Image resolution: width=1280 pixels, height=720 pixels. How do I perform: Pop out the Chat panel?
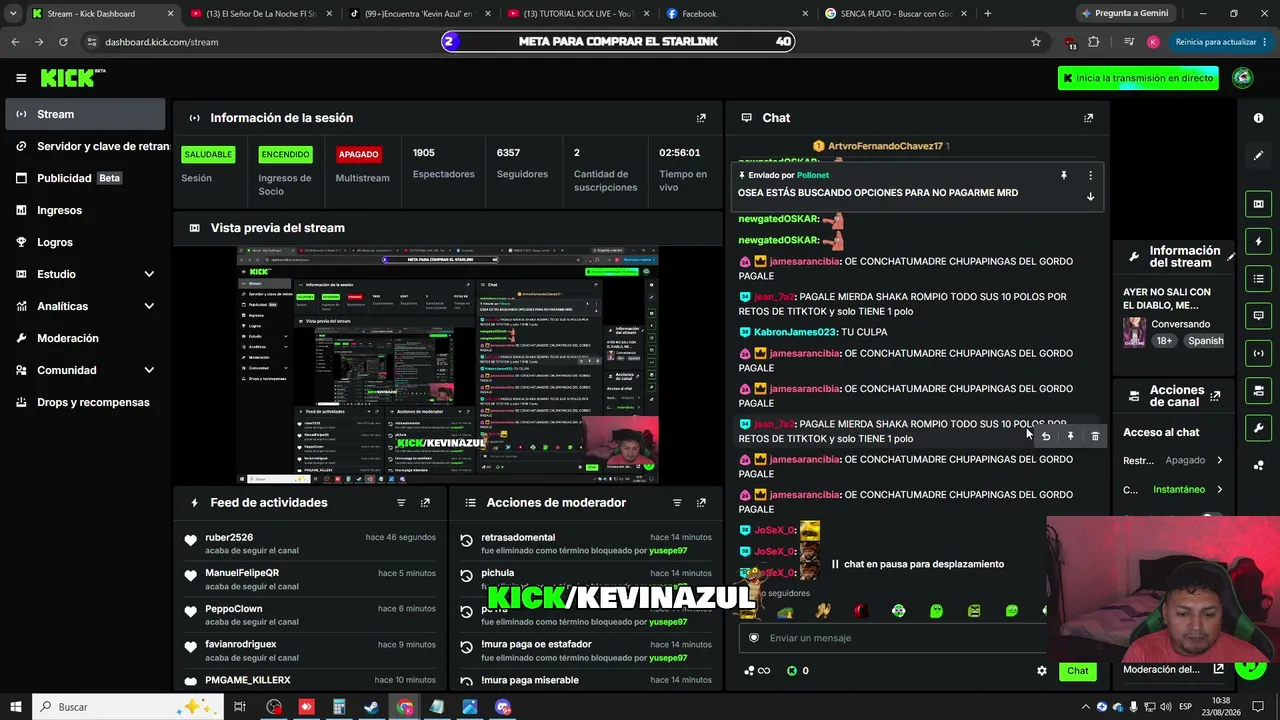point(1089,118)
